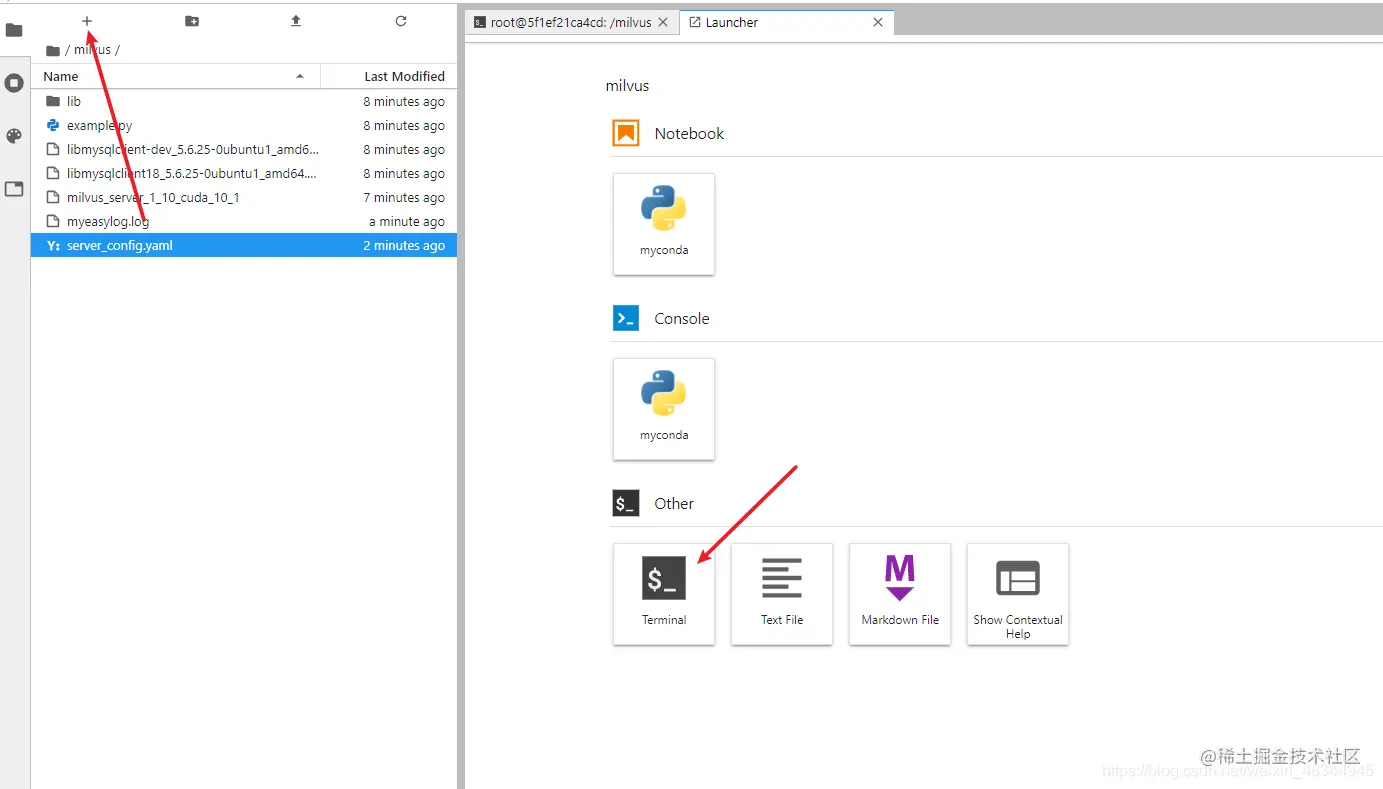Create a new folder from toolbar
The image size is (1383, 789).
192,21
